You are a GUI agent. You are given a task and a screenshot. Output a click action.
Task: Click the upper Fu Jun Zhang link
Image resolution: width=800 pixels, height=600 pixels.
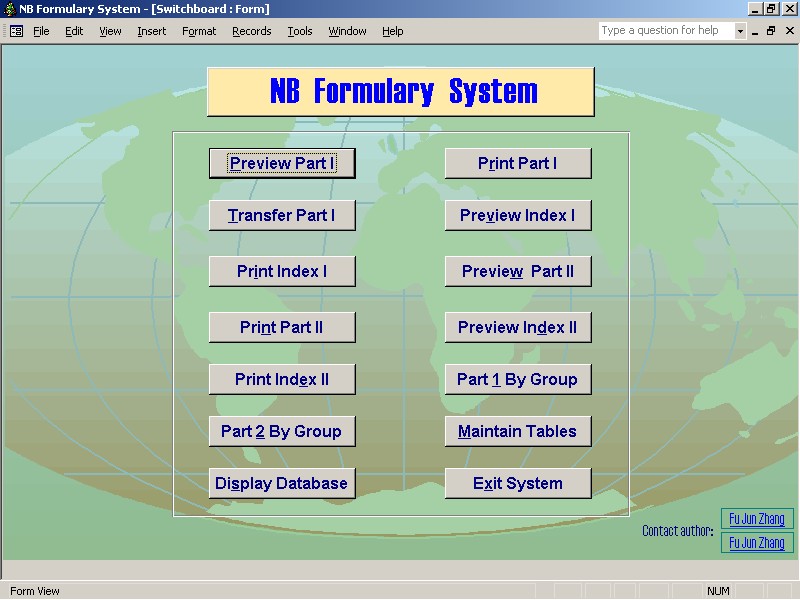click(757, 519)
